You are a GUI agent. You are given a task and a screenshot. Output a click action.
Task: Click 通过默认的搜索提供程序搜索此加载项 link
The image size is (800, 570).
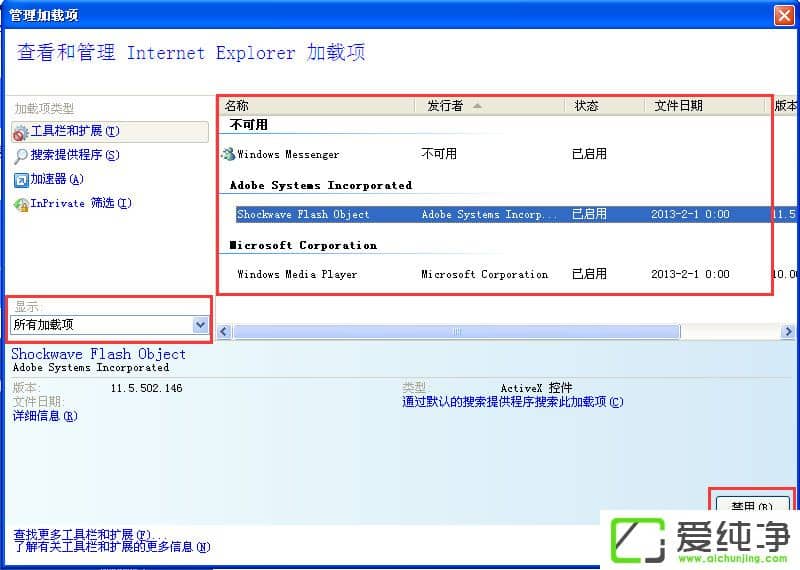click(512, 402)
